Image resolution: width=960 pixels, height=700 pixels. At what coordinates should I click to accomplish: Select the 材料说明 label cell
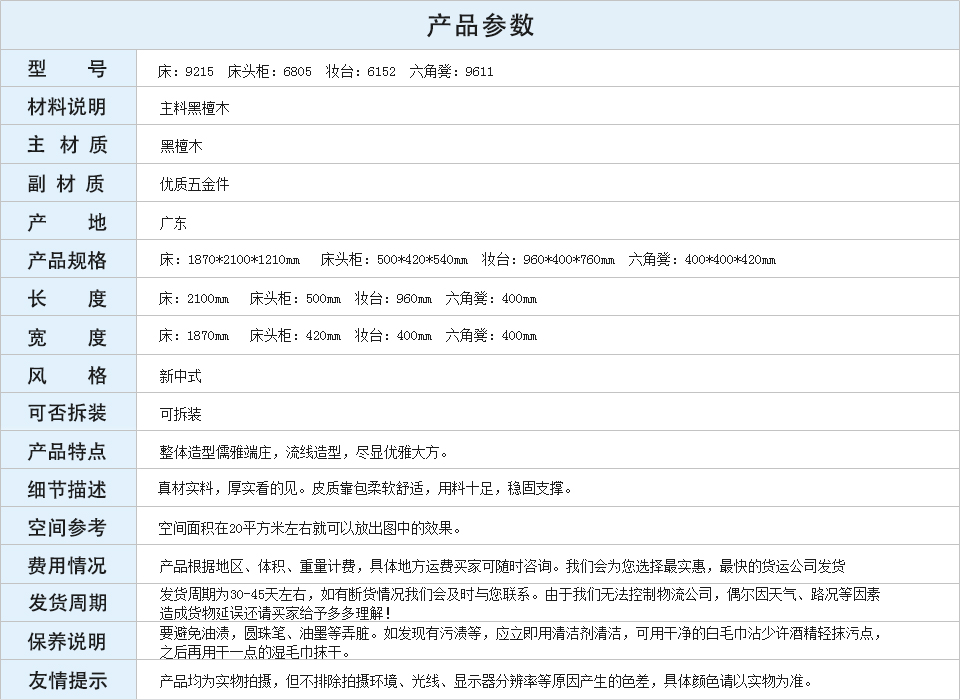coord(68,107)
